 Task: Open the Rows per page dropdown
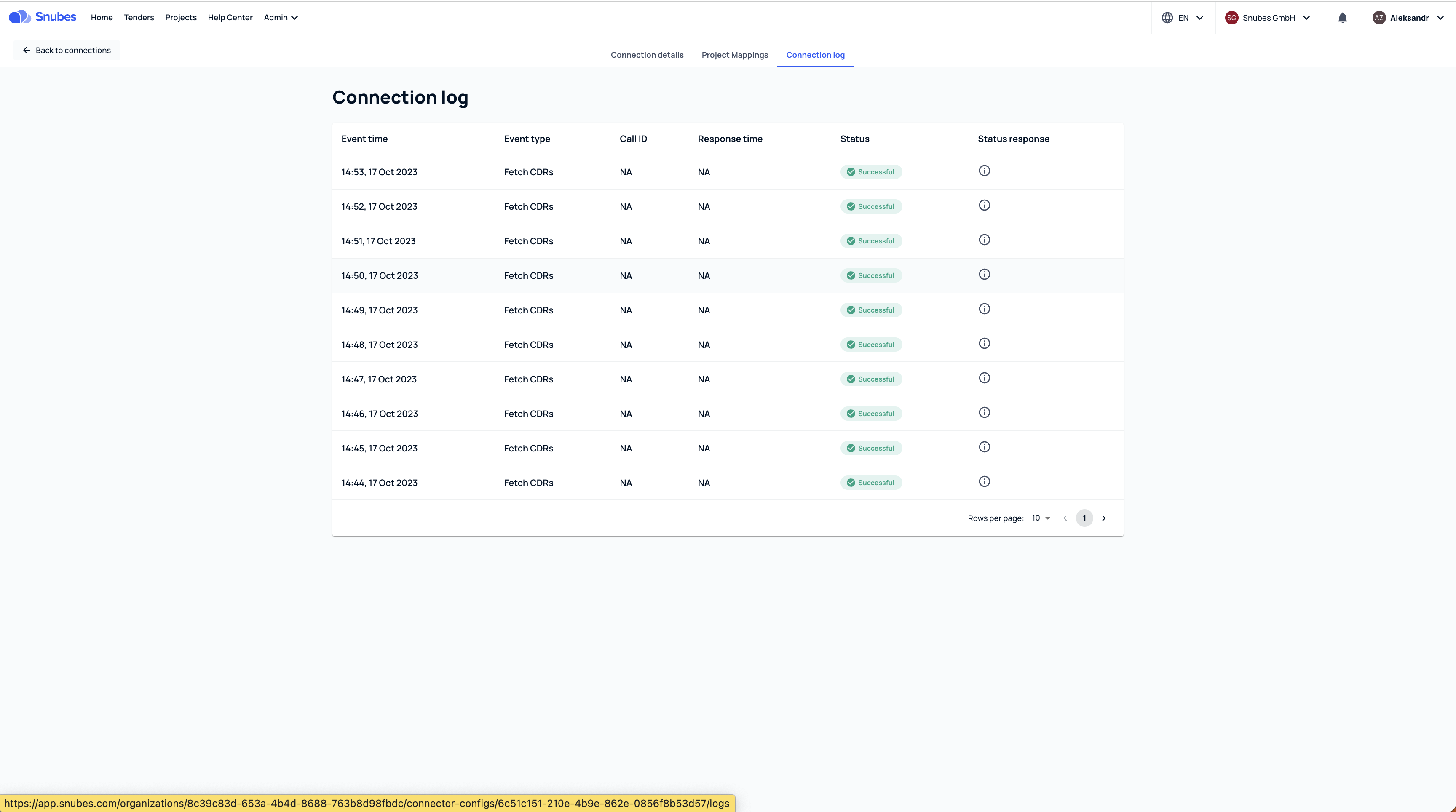[1041, 518]
